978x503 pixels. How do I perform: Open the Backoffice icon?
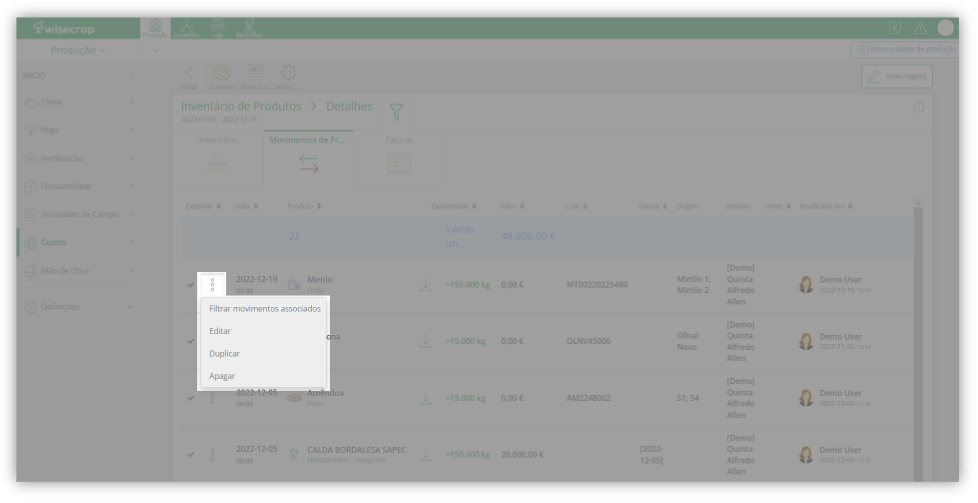click(x=249, y=28)
